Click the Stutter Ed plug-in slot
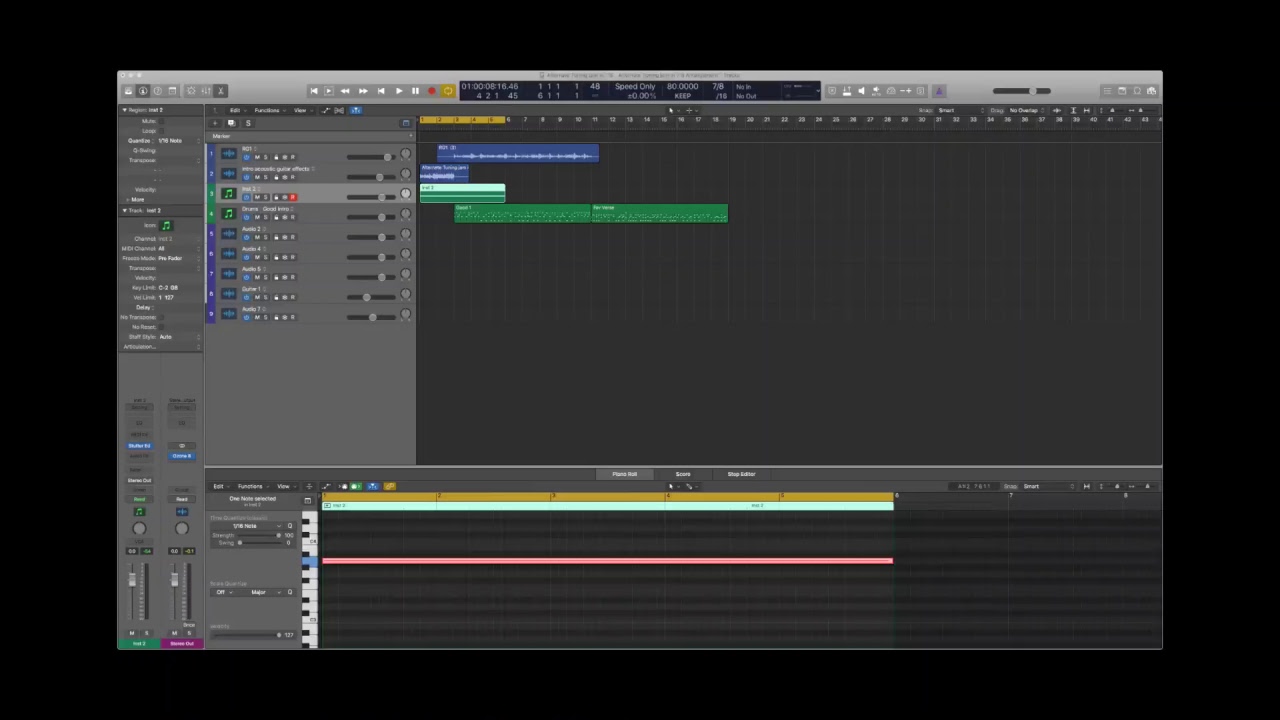 point(139,445)
